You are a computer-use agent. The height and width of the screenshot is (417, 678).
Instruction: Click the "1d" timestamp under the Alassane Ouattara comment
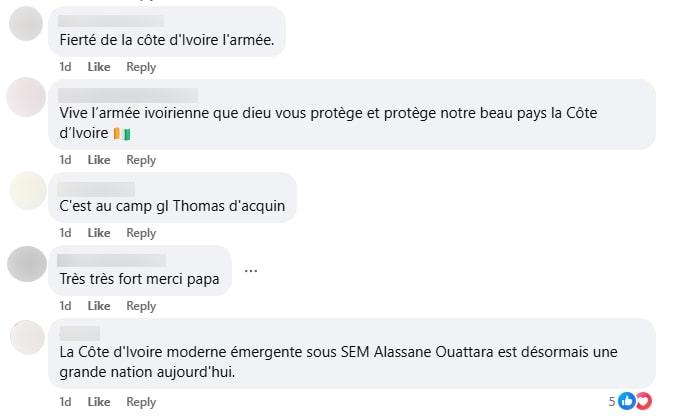[x=65, y=402]
